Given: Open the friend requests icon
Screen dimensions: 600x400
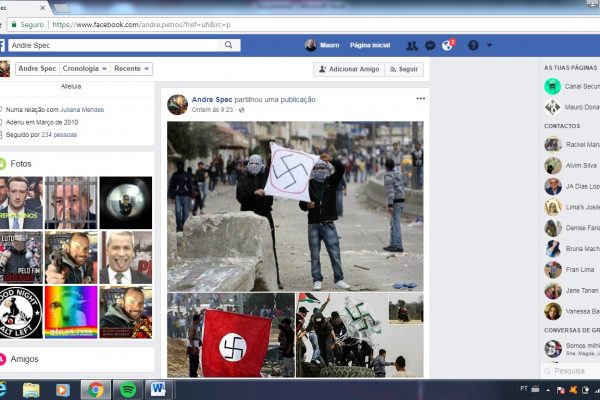Looking at the screenshot, I should [x=412, y=46].
